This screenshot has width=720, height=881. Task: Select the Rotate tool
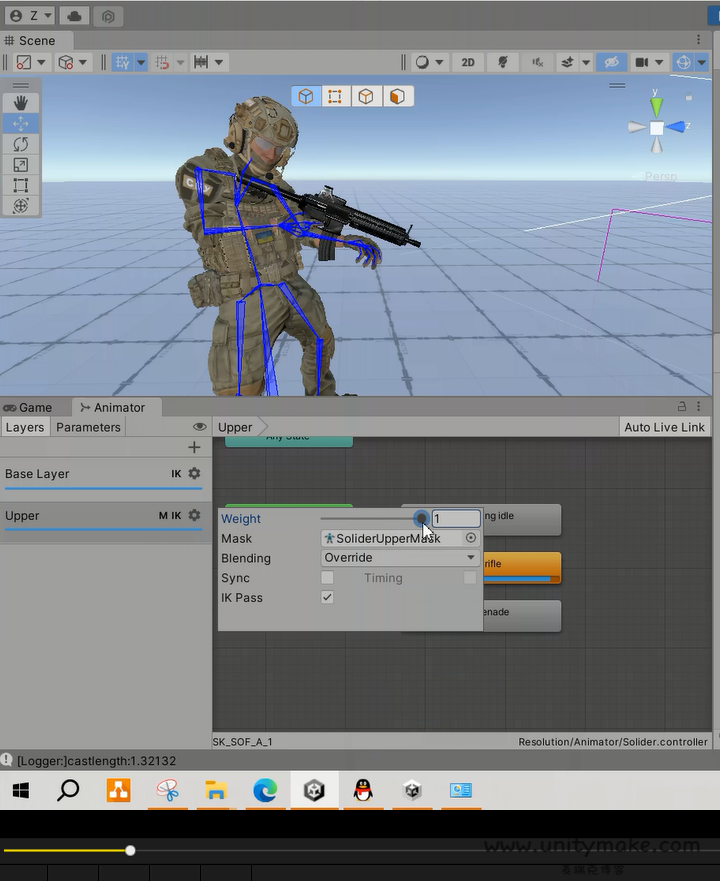(20, 144)
